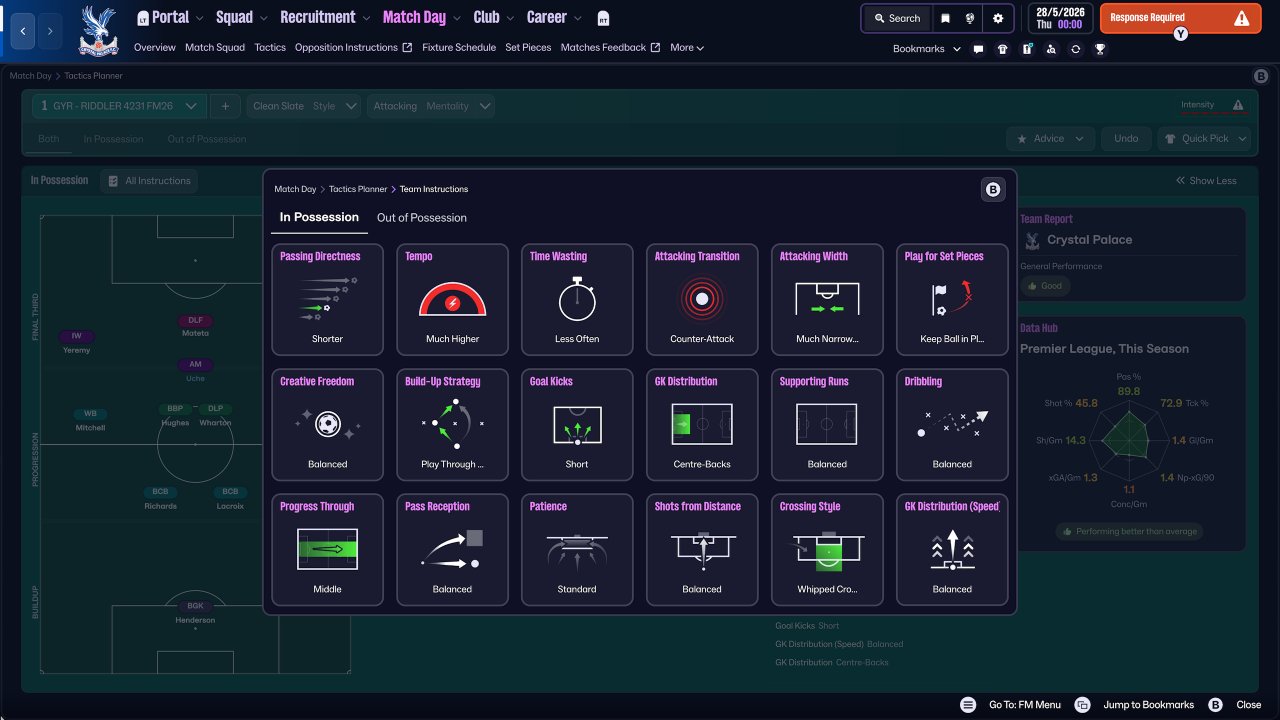The image size is (1280, 720).
Task: Open the Dribbling instruction card
Action: click(952, 424)
